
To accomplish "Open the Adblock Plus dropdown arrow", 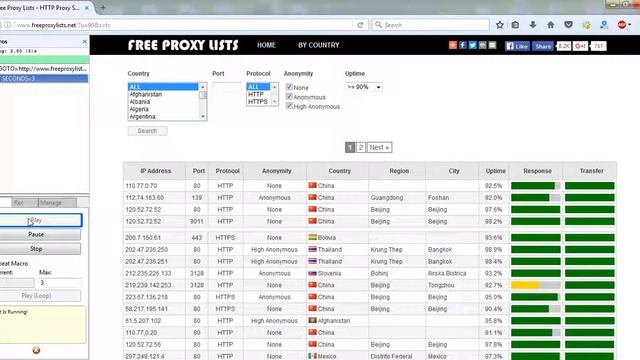I will (x=629, y=25).
